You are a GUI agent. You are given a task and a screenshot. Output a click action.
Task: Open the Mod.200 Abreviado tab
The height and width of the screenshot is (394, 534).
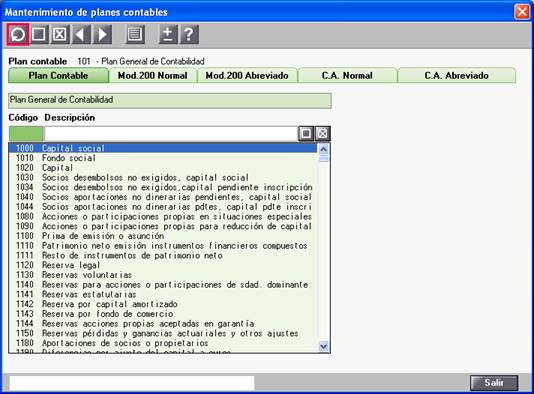247,76
